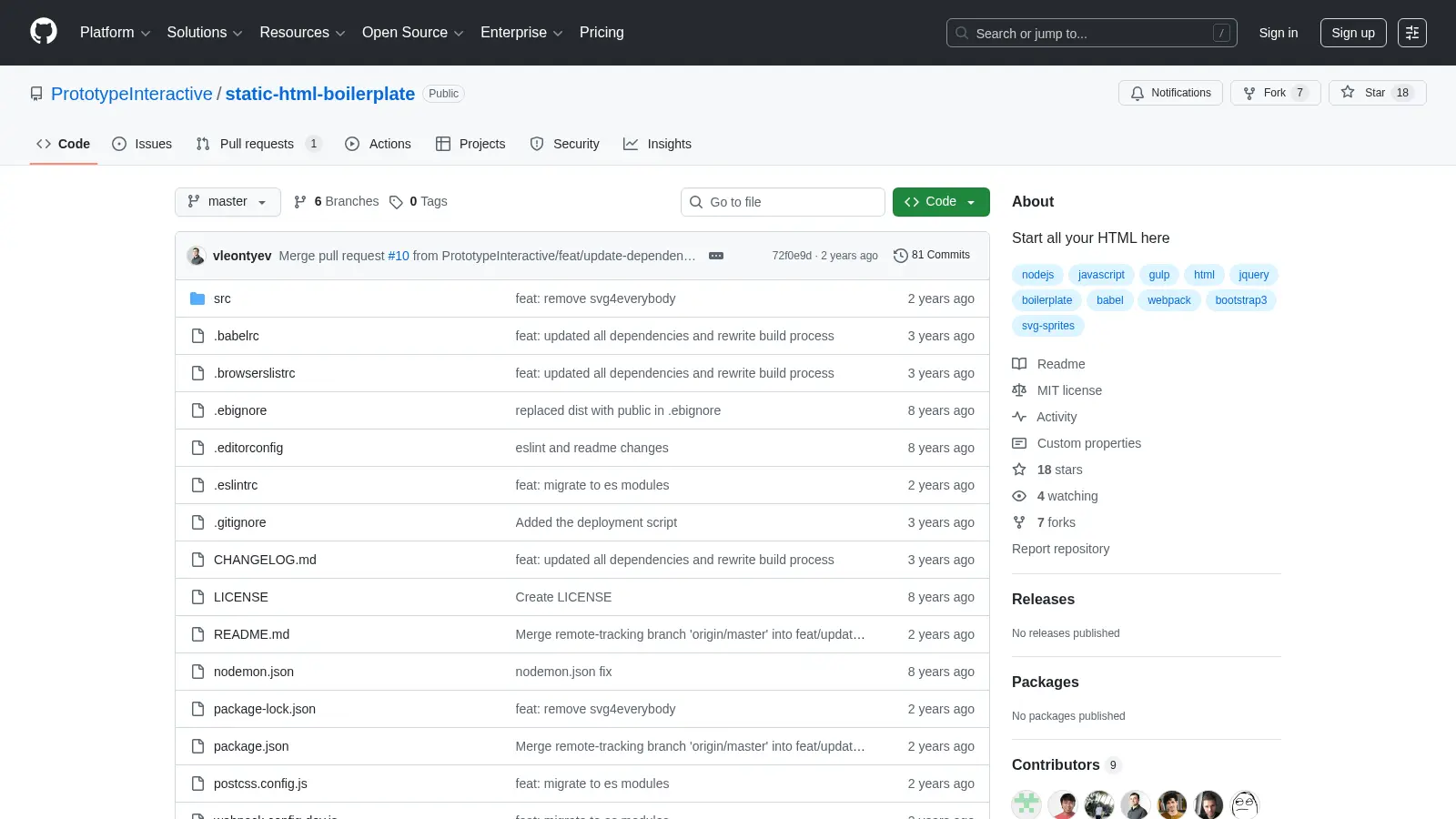Select the nodejs topic tag
Screen dimensions: 1456x819
tap(1037, 275)
